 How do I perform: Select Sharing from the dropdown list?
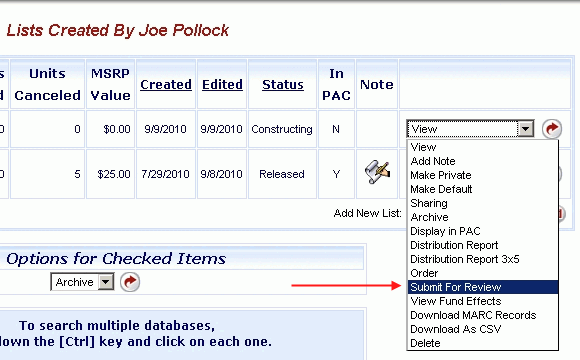point(483,203)
